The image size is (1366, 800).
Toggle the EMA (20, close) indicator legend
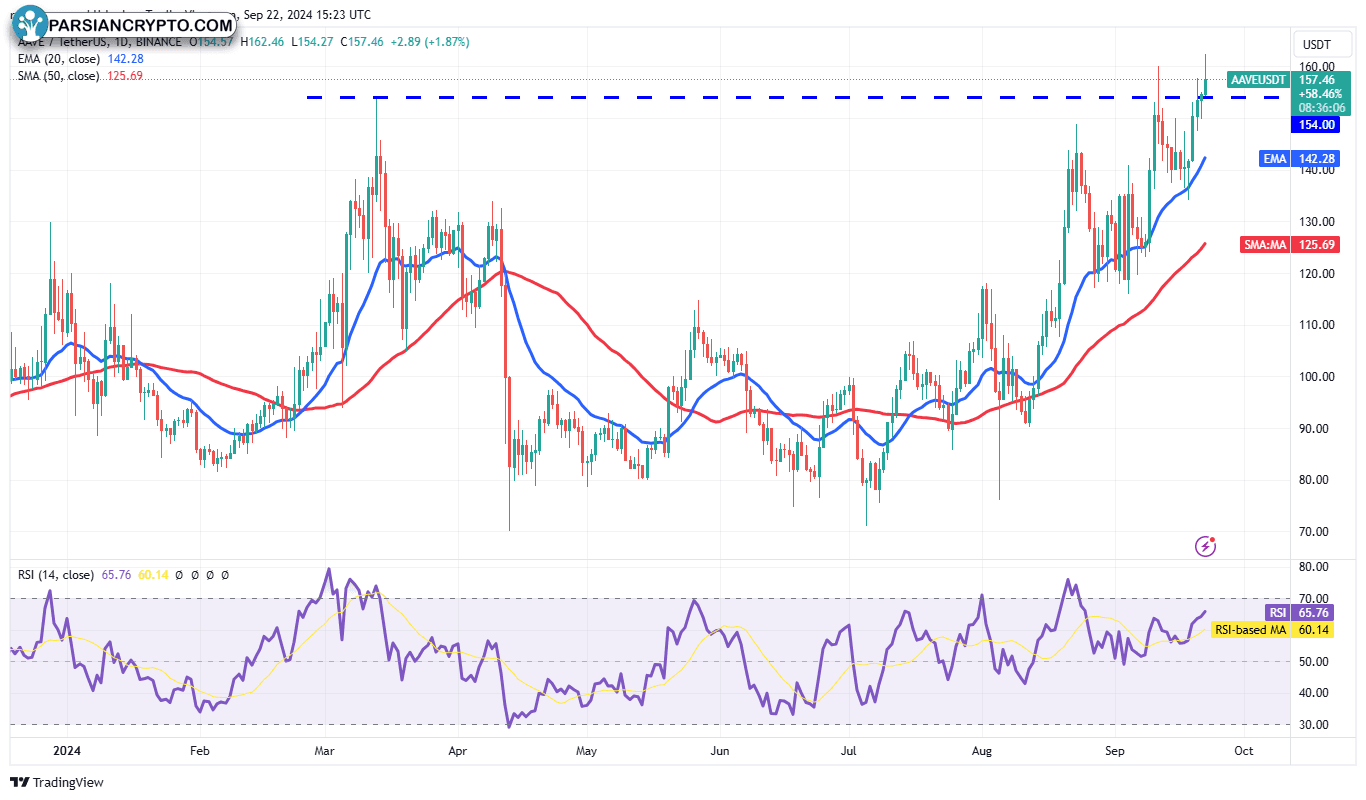60,59
